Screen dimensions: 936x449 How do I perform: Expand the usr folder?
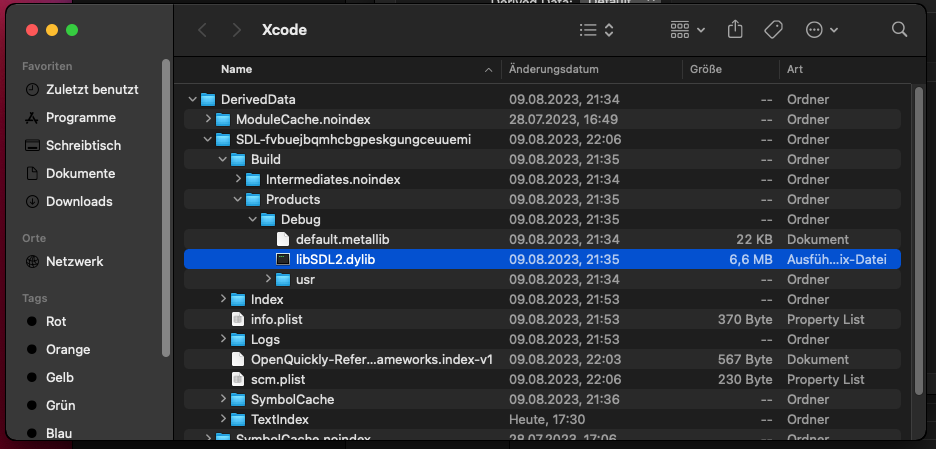pyautogui.click(x=268, y=280)
